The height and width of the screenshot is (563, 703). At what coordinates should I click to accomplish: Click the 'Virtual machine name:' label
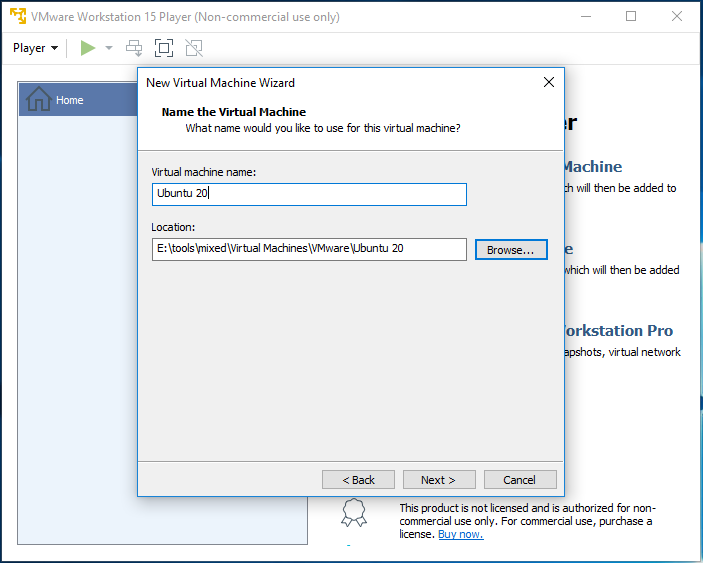pos(204,172)
